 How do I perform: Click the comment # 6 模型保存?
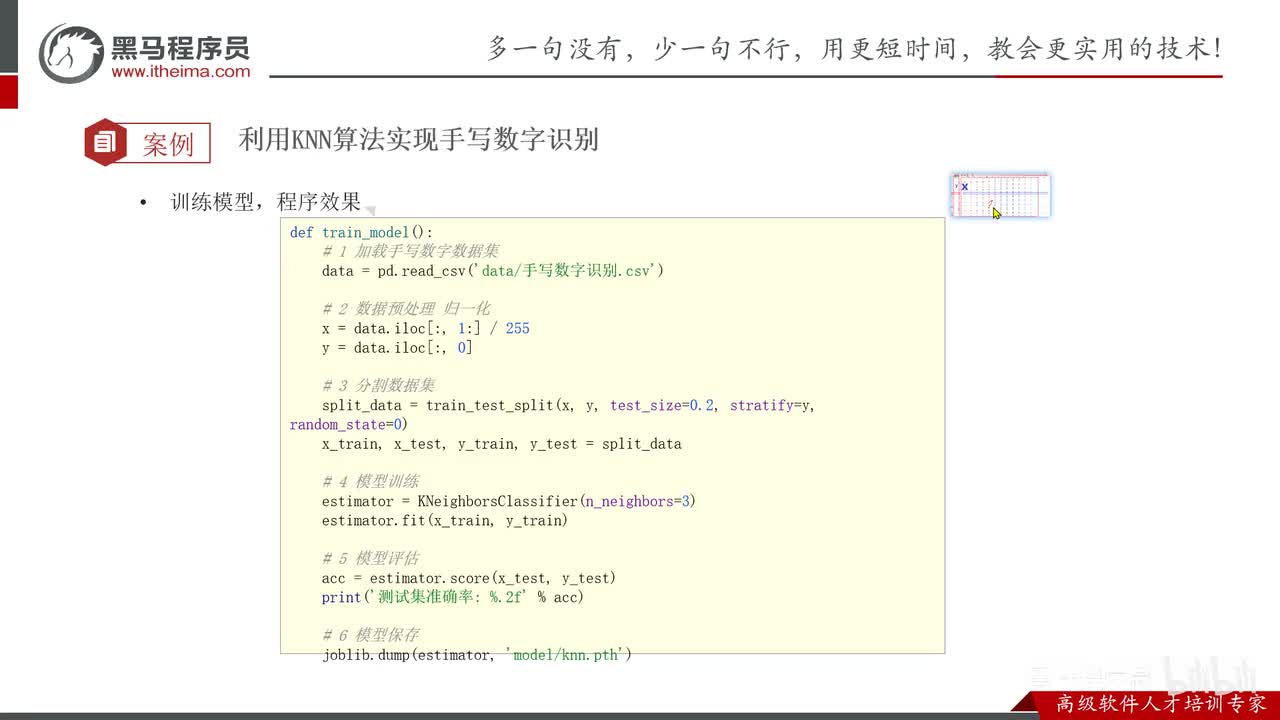coord(370,636)
